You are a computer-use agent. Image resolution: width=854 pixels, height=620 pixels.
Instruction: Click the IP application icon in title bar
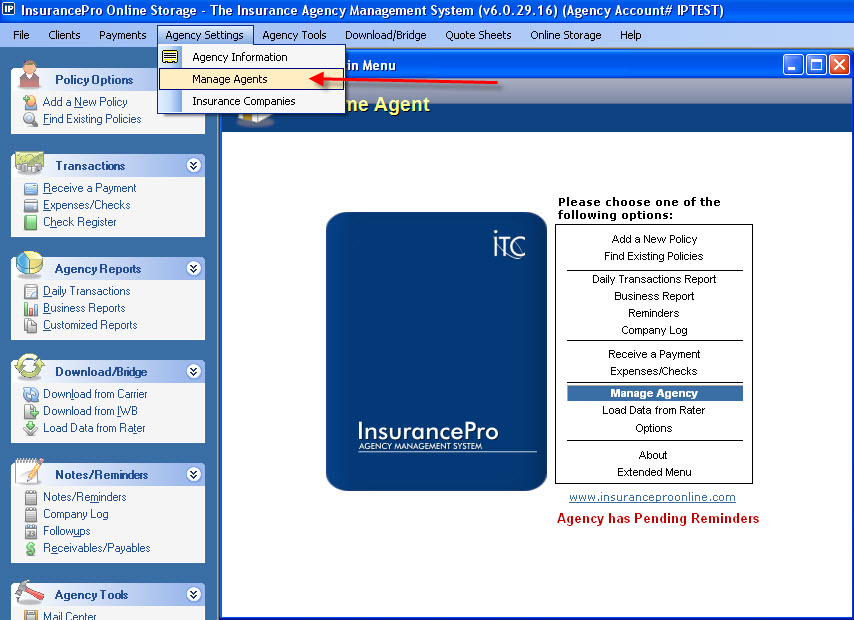pos(9,9)
